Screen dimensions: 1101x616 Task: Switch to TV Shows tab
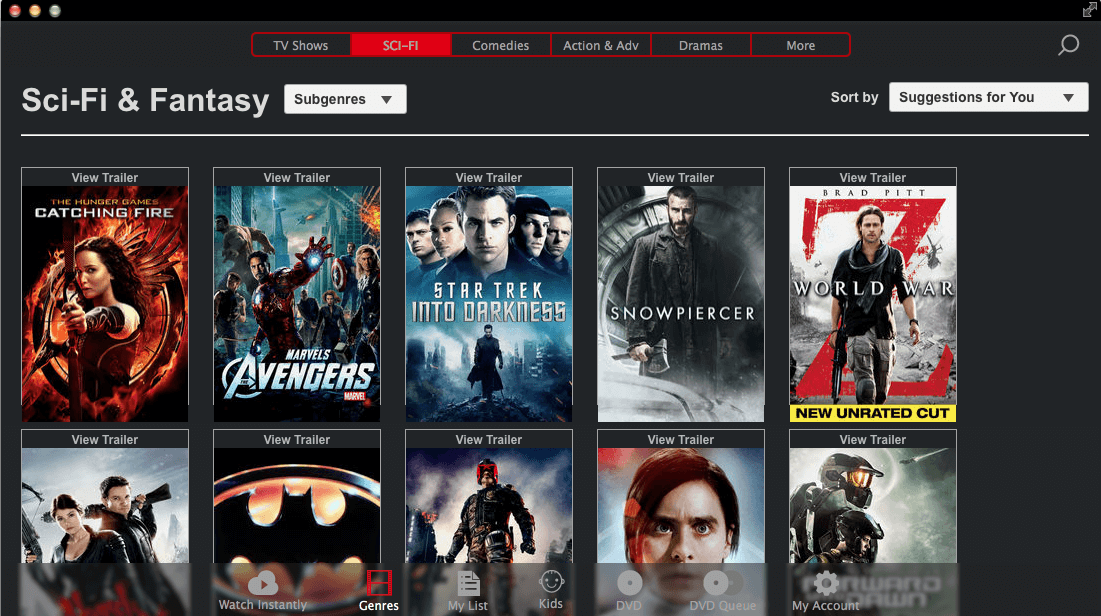301,45
